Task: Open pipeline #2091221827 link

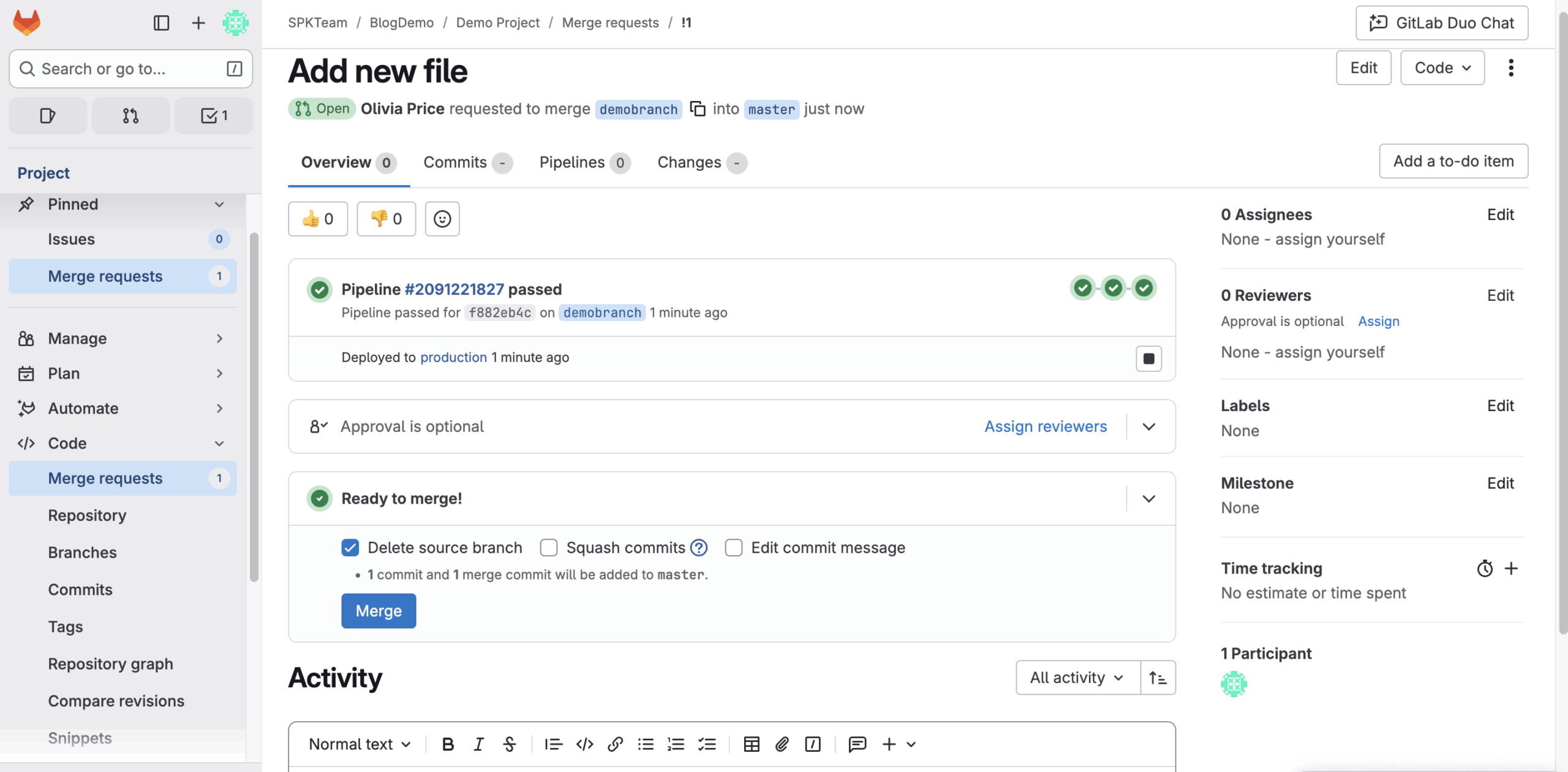Action: 454,289
